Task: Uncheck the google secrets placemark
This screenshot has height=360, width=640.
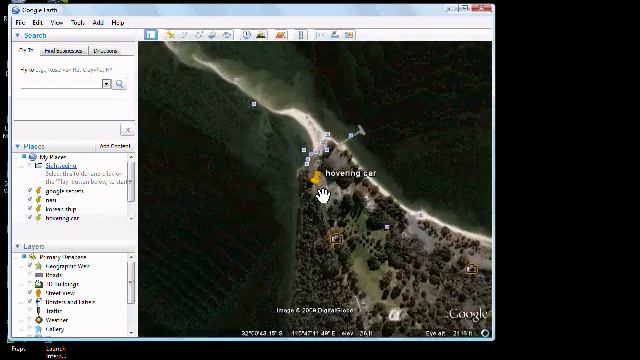Action: click(30, 191)
